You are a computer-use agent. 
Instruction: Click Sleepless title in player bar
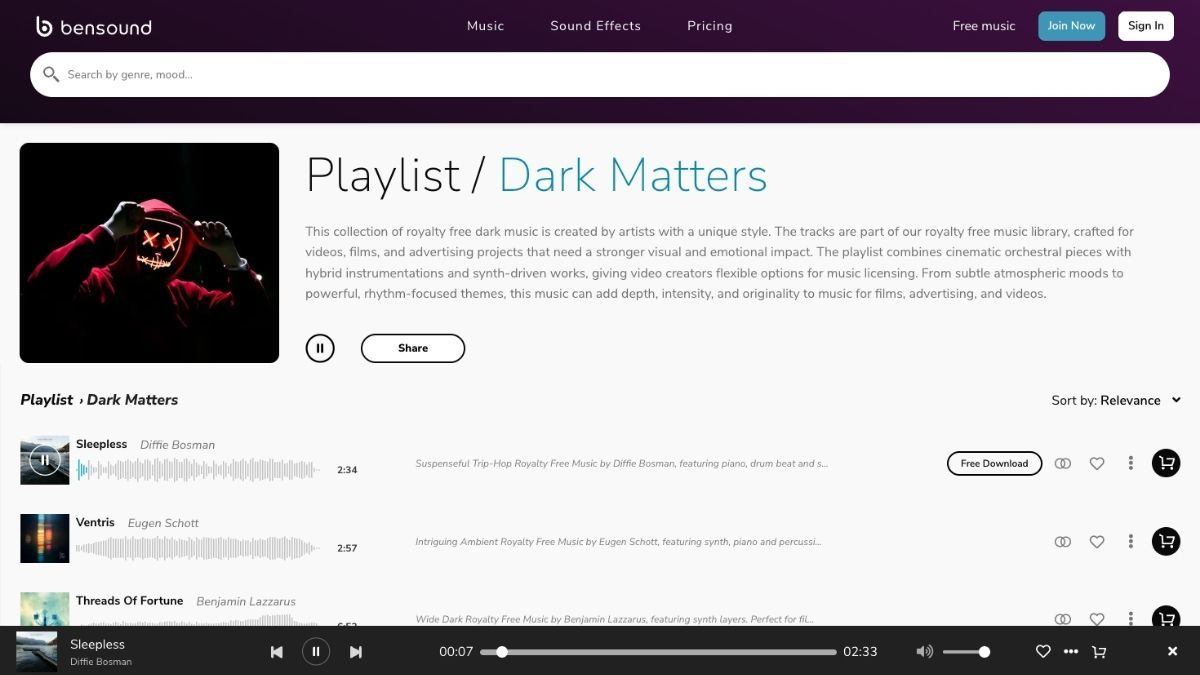pos(97,644)
